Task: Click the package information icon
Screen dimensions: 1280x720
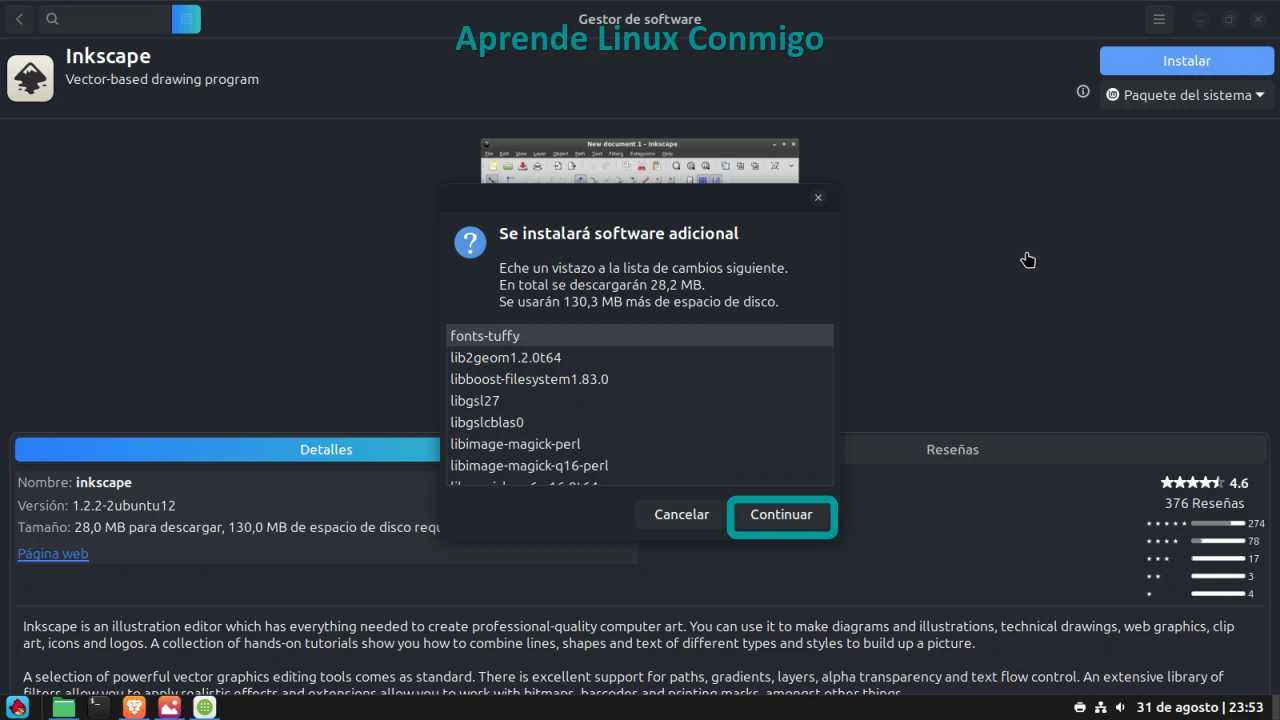Action: (x=1083, y=92)
